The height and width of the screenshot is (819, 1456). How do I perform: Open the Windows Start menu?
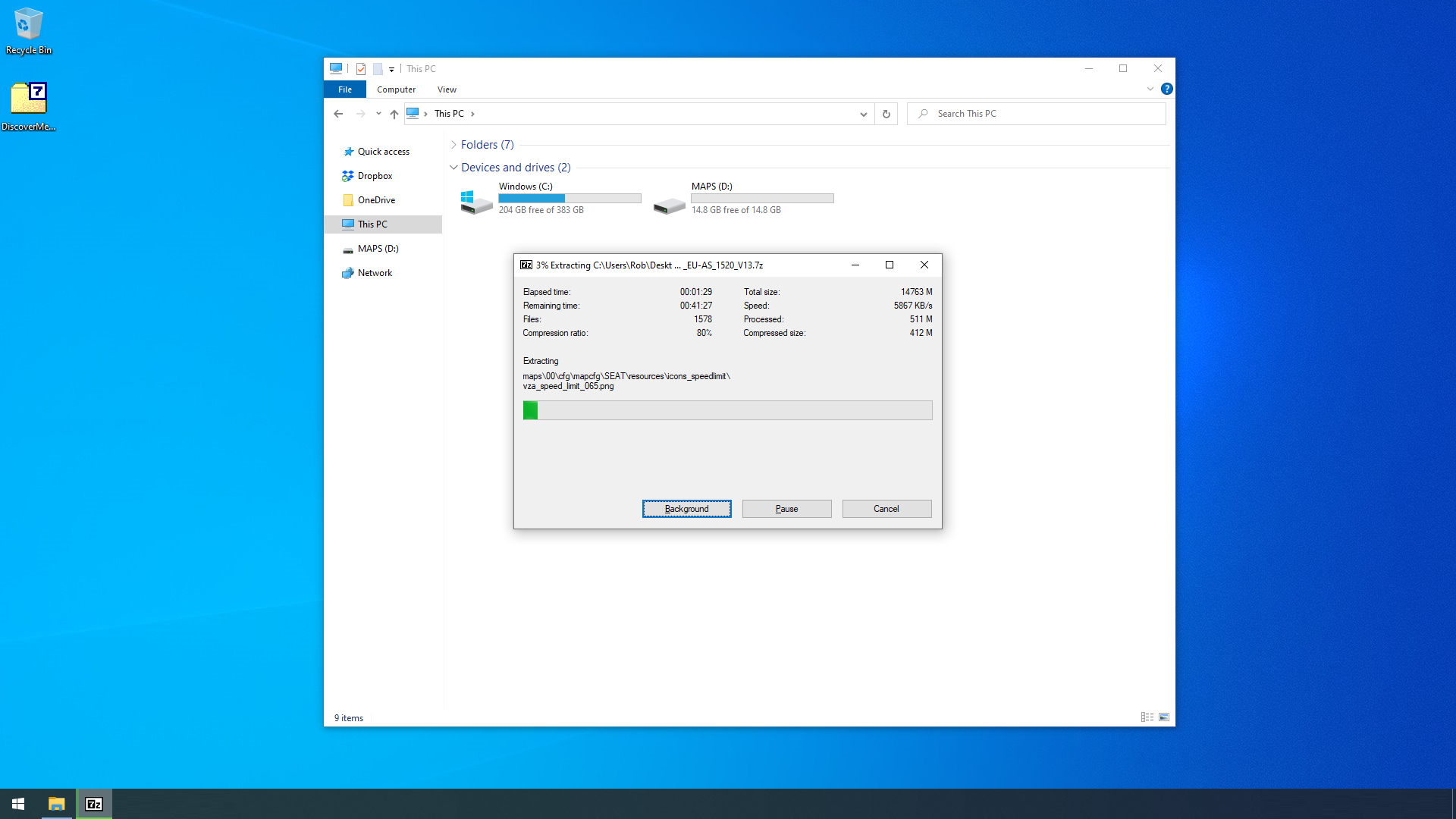point(18,804)
